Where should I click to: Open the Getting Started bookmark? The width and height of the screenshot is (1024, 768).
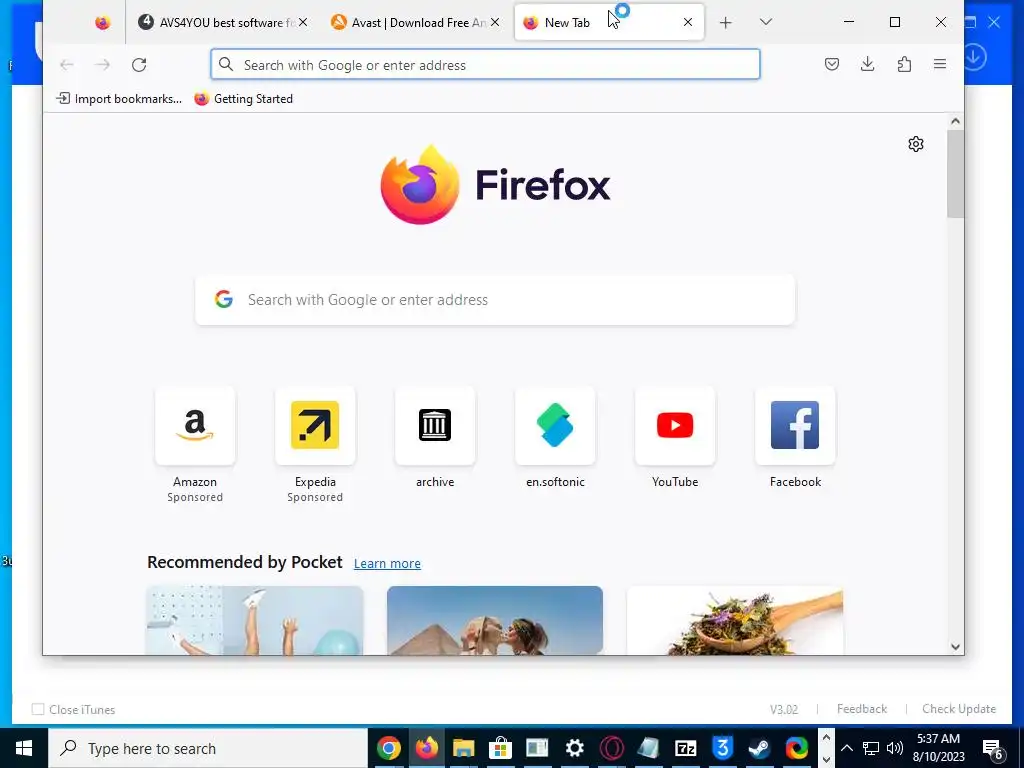[x=244, y=99]
